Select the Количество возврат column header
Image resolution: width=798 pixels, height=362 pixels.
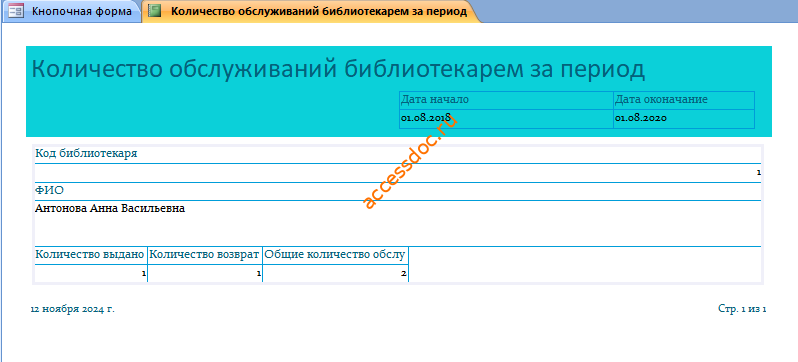[x=205, y=254]
